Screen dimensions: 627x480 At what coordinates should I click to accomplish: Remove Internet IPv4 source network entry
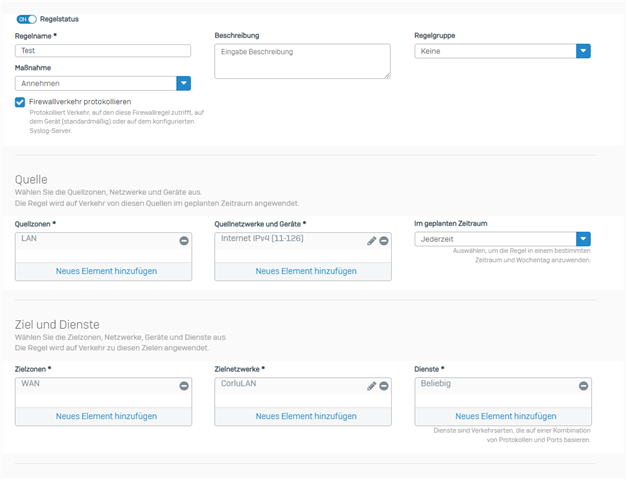(384, 241)
